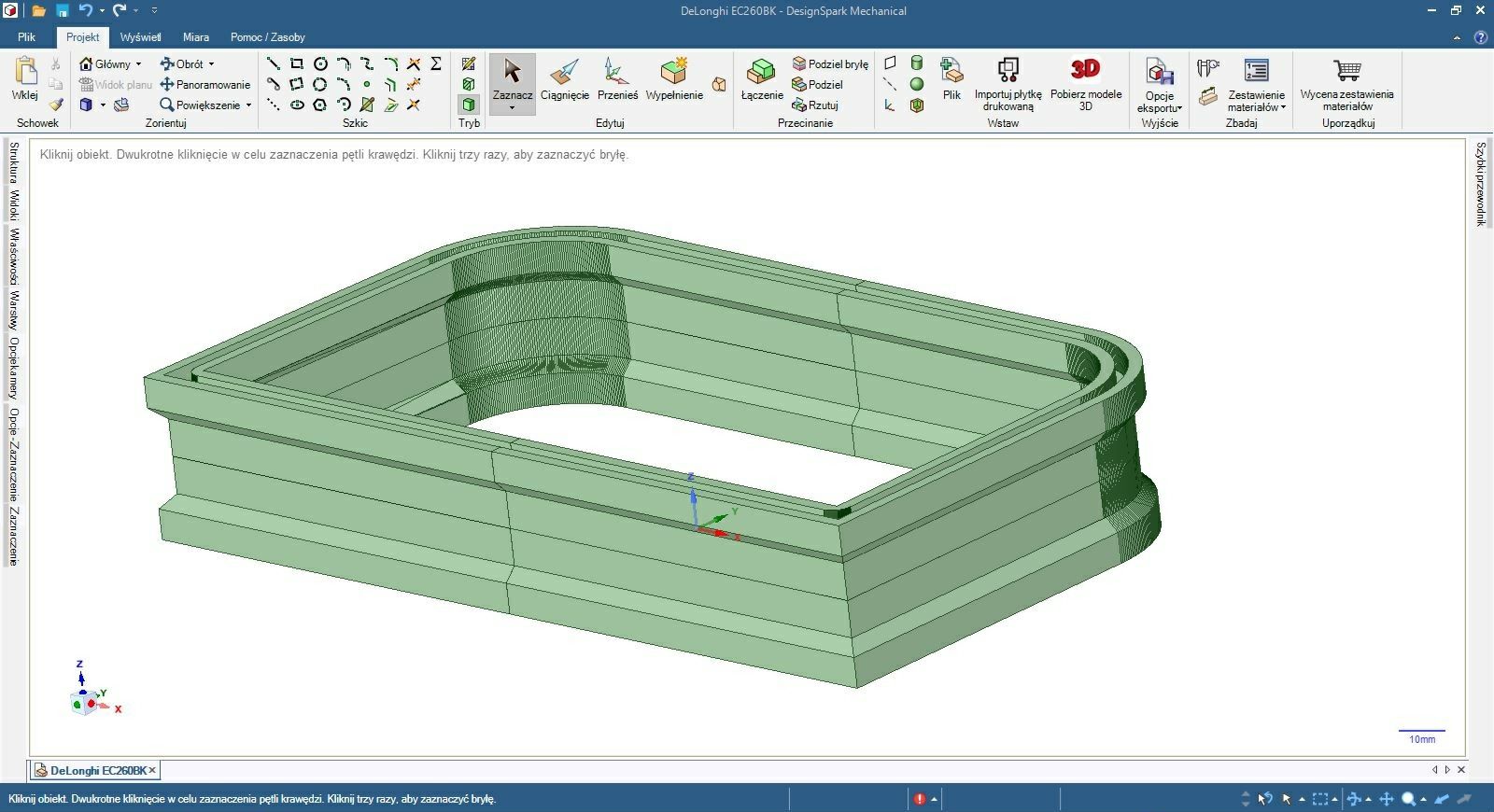Image resolution: width=1494 pixels, height=812 pixels.
Task: Click the measure calipers icon in Zbadaj
Action: 1208,68
